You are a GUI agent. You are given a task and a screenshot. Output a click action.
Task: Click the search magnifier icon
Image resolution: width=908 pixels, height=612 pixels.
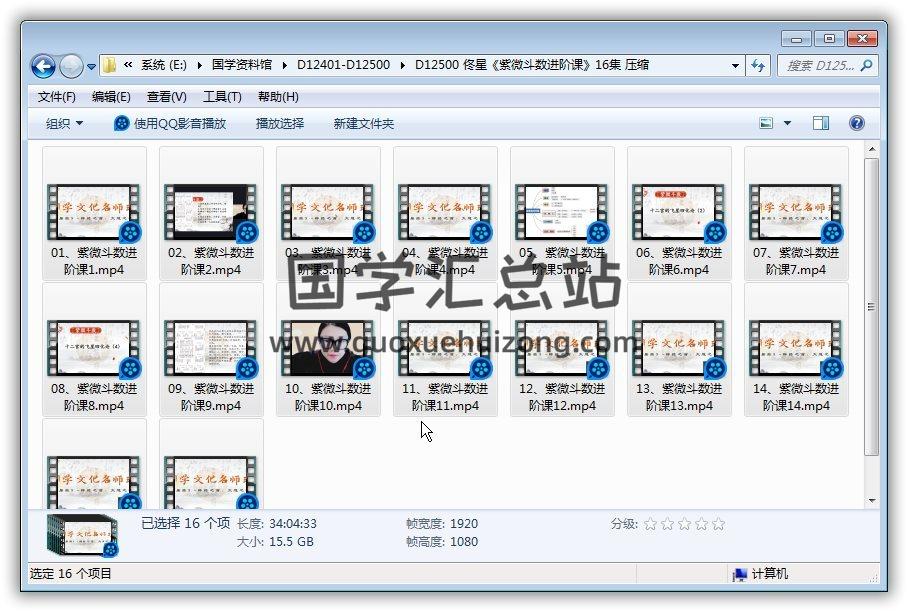pos(866,66)
